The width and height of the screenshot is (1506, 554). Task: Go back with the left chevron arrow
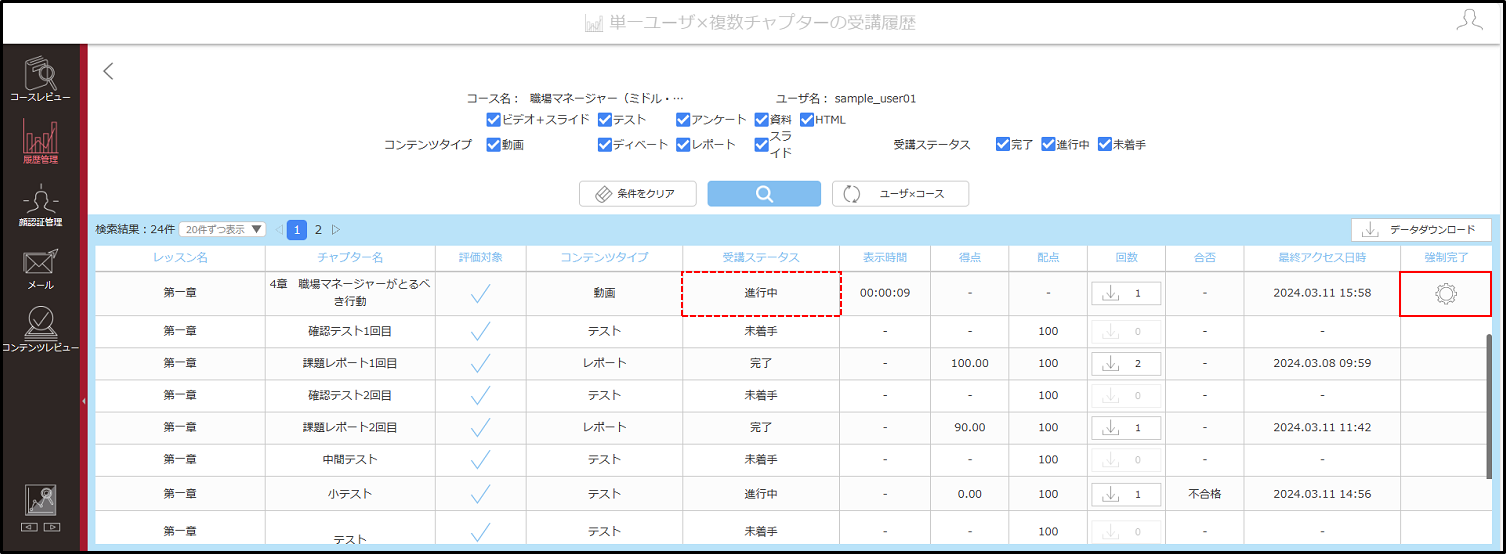point(109,71)
